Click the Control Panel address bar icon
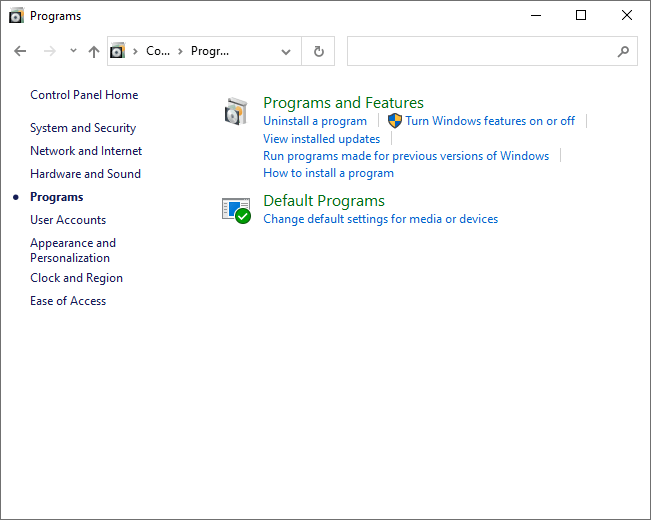This screenshot has width=651, height=520. click(x=119, y=51)
